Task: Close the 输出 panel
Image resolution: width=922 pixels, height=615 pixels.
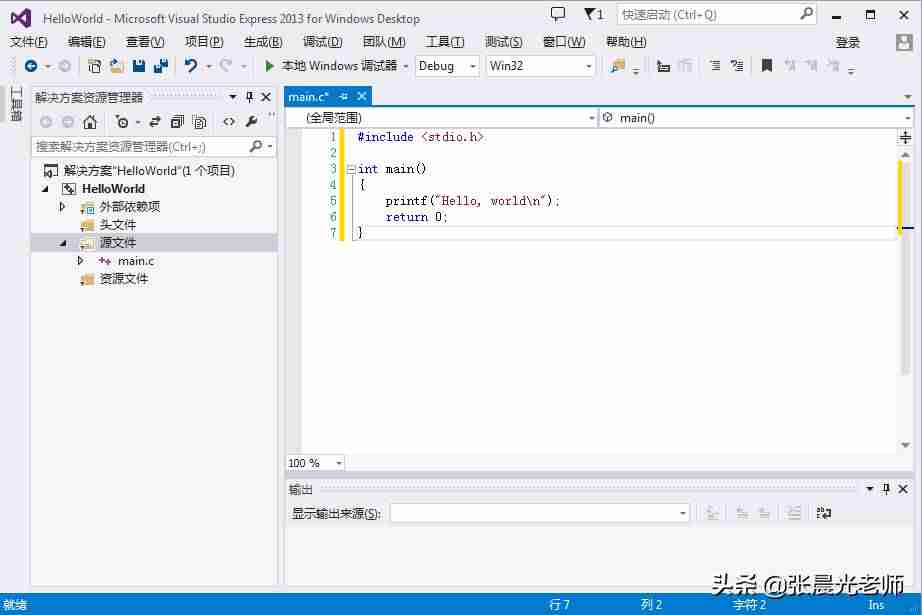Action: pyautogui.click(x=903, y=489)
